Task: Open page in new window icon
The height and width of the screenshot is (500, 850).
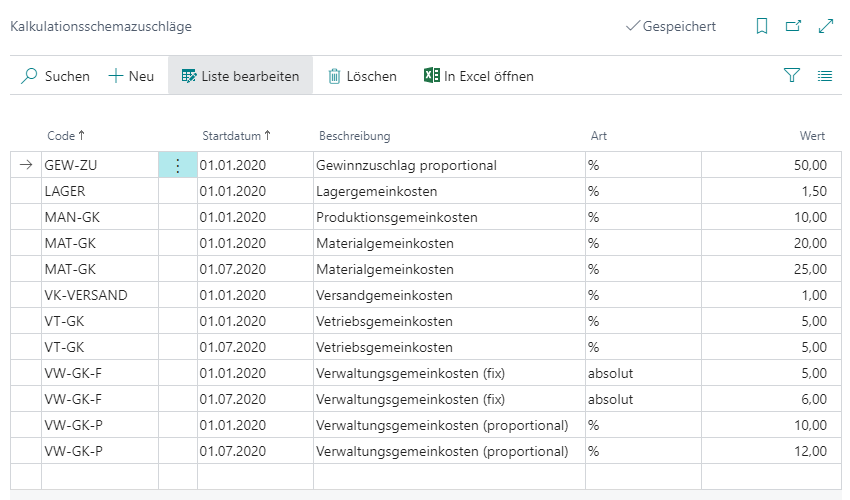Action: 793,26
